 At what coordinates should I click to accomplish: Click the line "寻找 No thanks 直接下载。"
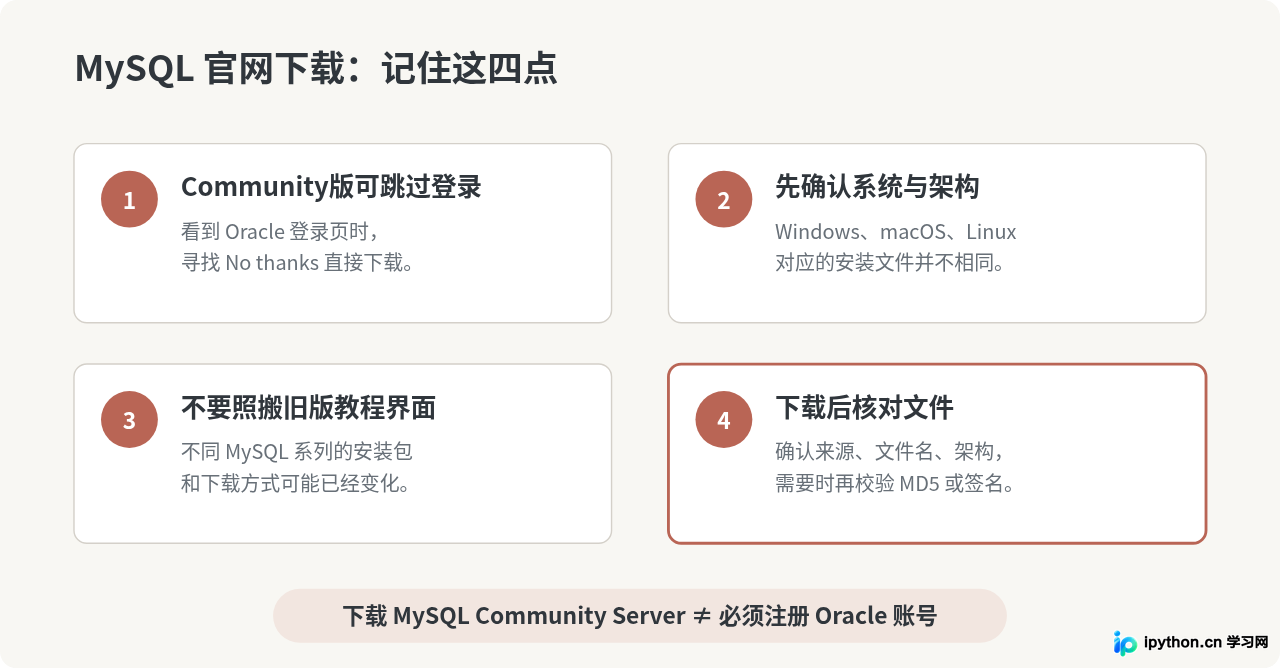point(298,263)
